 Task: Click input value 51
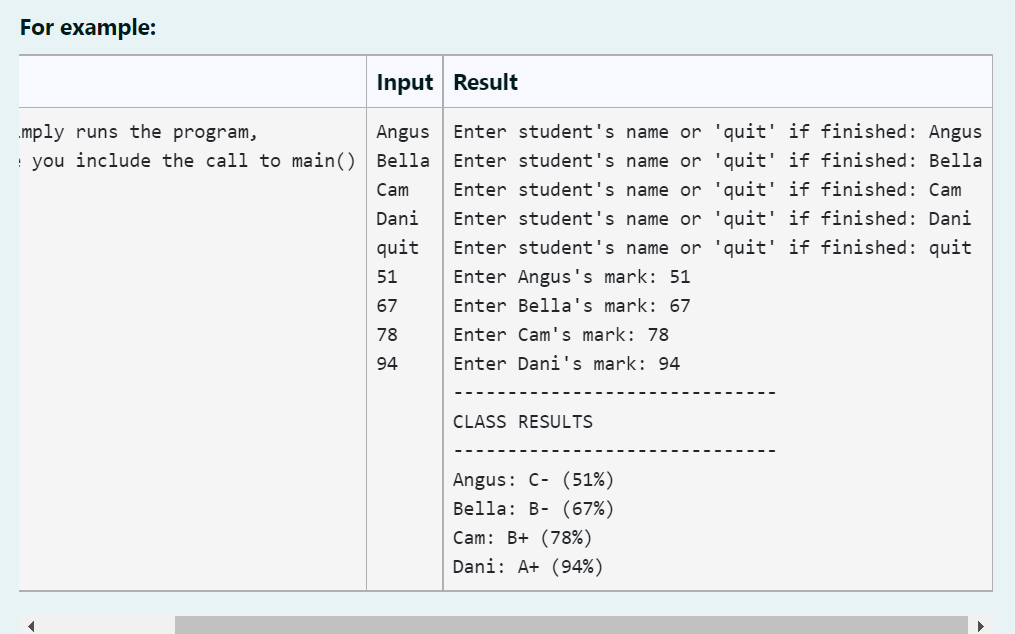click(x=386, y=277)
